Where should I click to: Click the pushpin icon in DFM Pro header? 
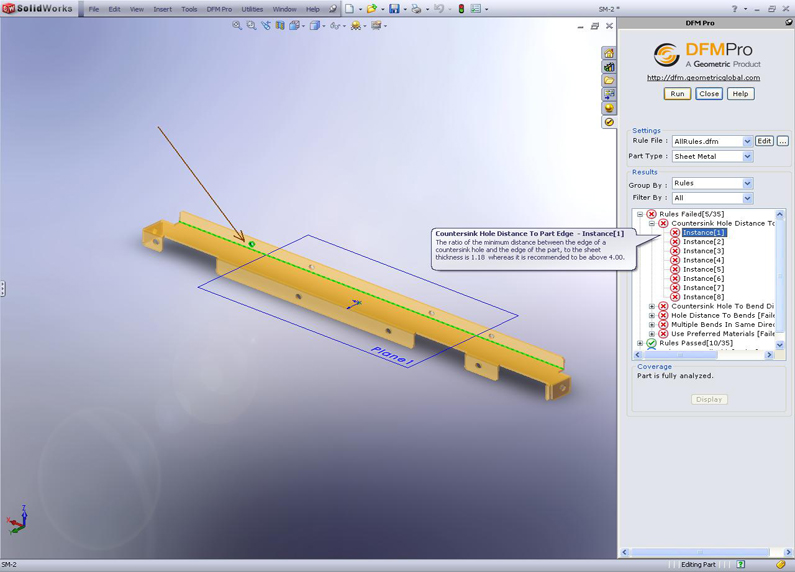[x=788, y=22]
